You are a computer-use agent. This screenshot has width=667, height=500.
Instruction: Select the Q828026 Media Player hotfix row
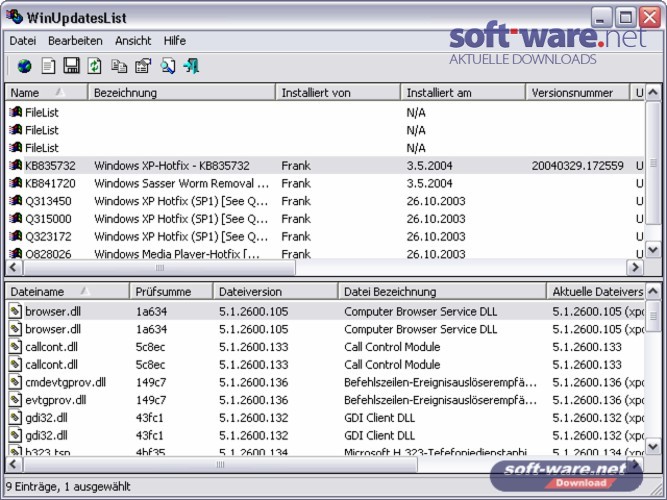pos(325,253)
